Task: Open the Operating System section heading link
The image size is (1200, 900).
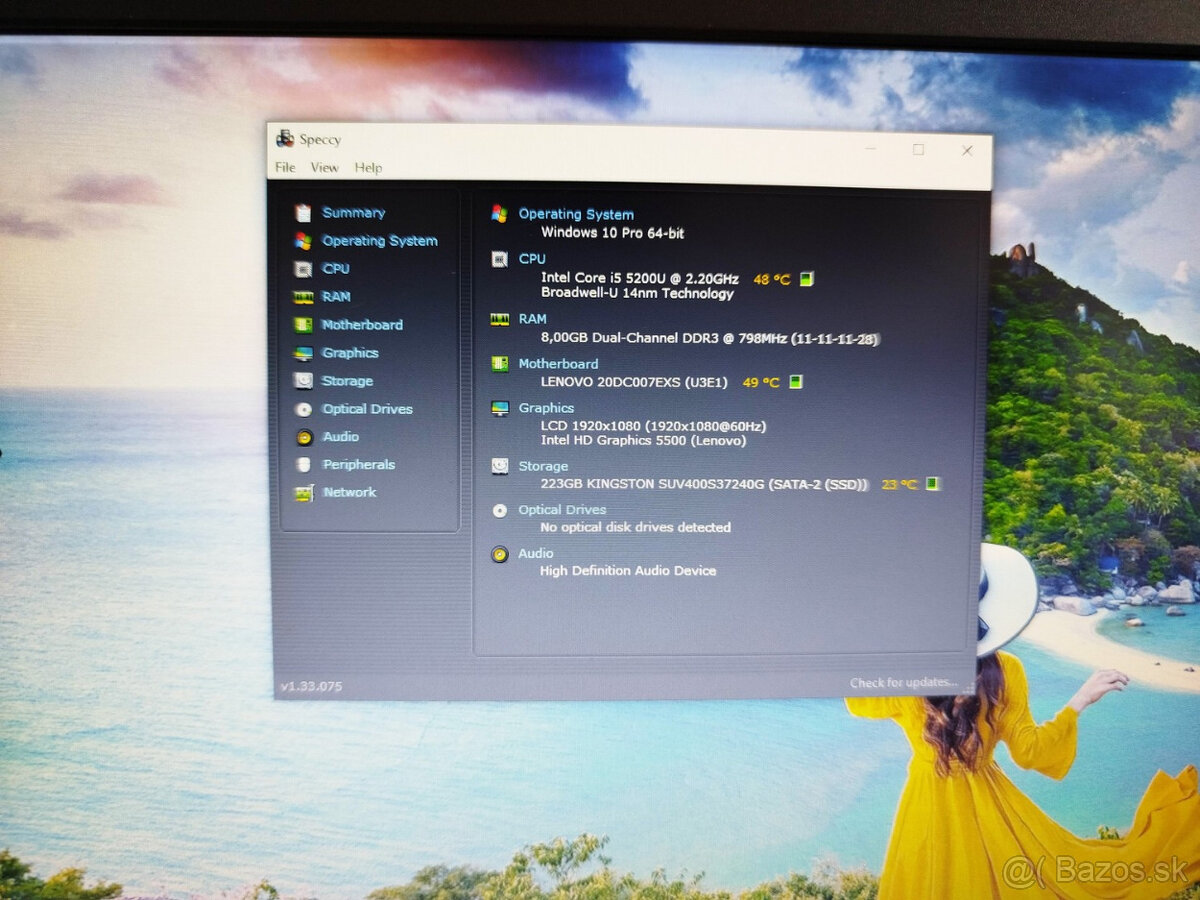Action: pos(576,214)
